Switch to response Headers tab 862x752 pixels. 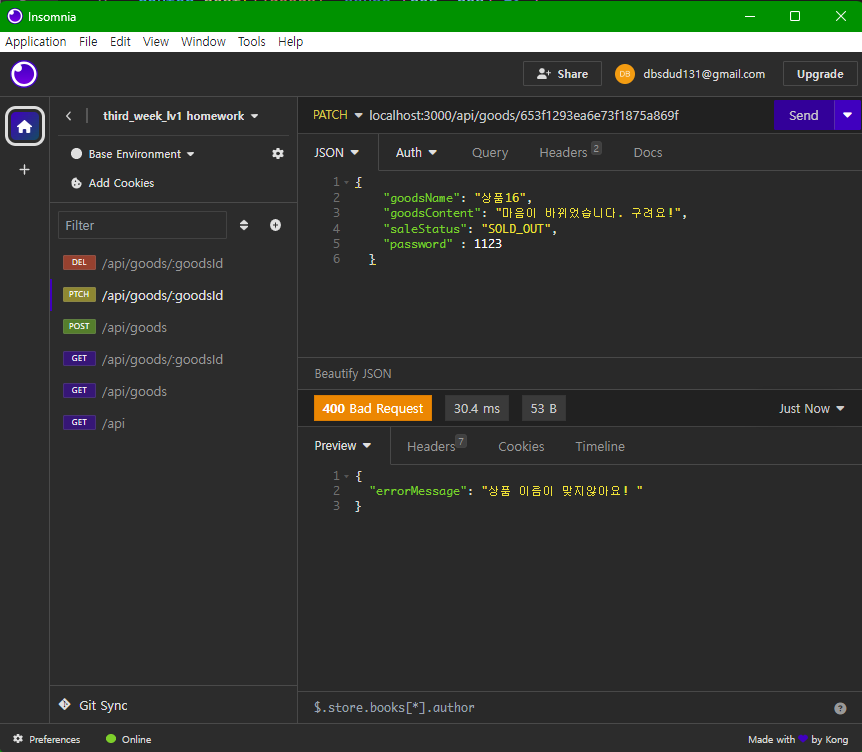(436, 445)
